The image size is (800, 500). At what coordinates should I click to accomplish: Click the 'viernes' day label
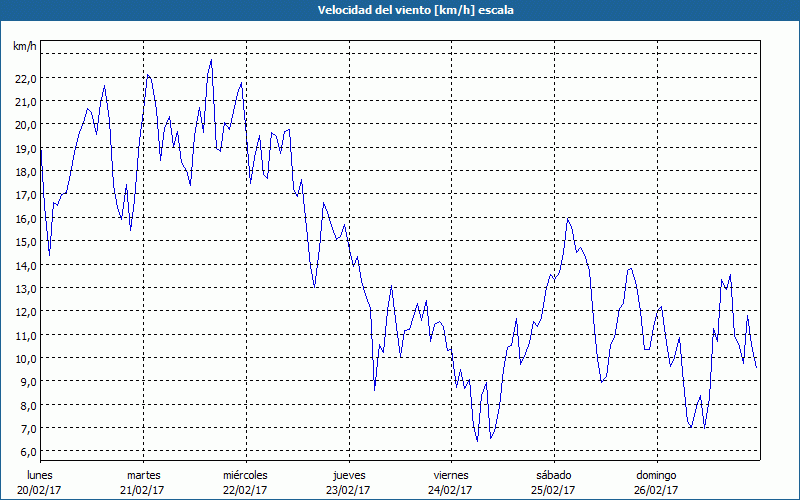click(451, 474)
